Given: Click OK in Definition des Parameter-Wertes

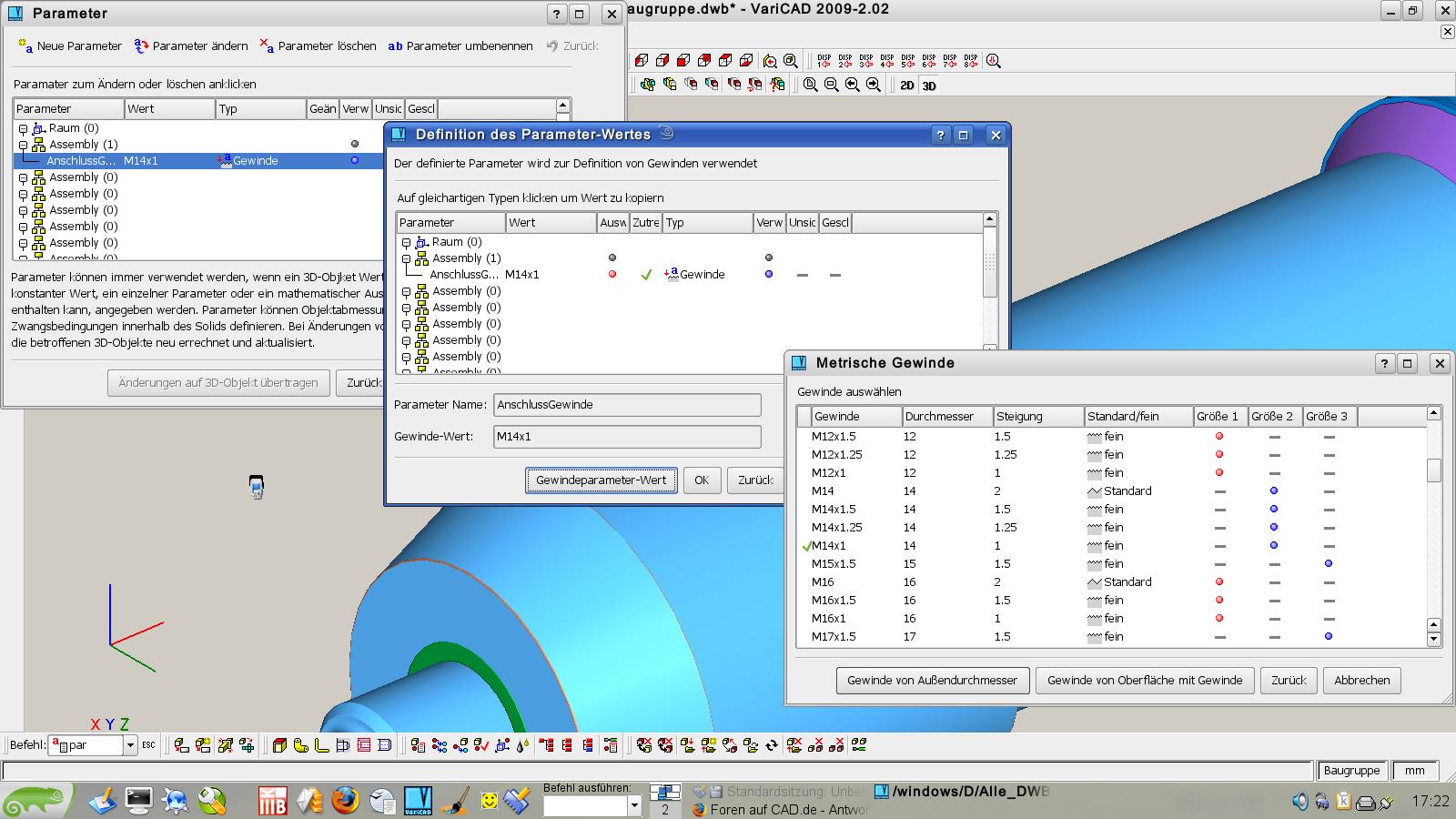Looking at the screenshot, I should click(x=702, y=480).
